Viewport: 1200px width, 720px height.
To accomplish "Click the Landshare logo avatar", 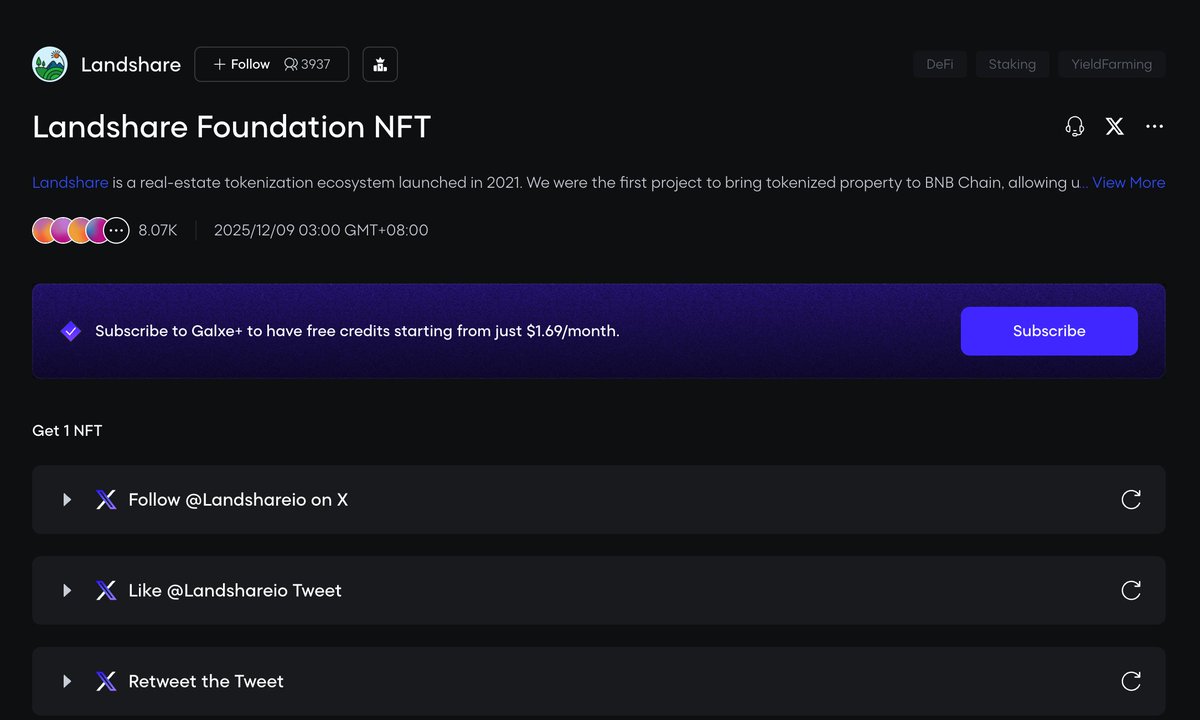I will (x=50, y=64).
